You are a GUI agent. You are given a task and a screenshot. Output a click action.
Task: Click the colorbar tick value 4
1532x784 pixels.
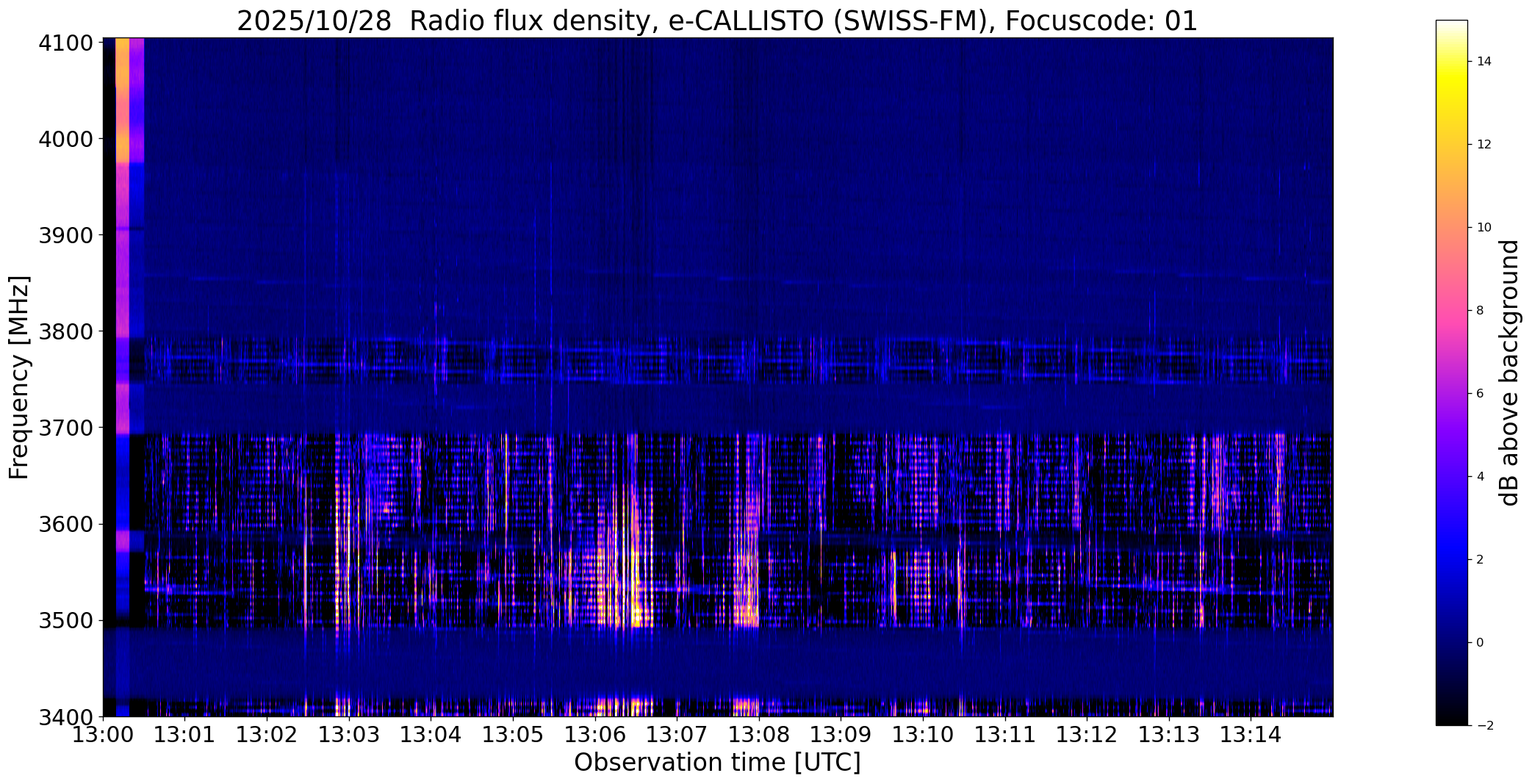(x=1480, y=477)
